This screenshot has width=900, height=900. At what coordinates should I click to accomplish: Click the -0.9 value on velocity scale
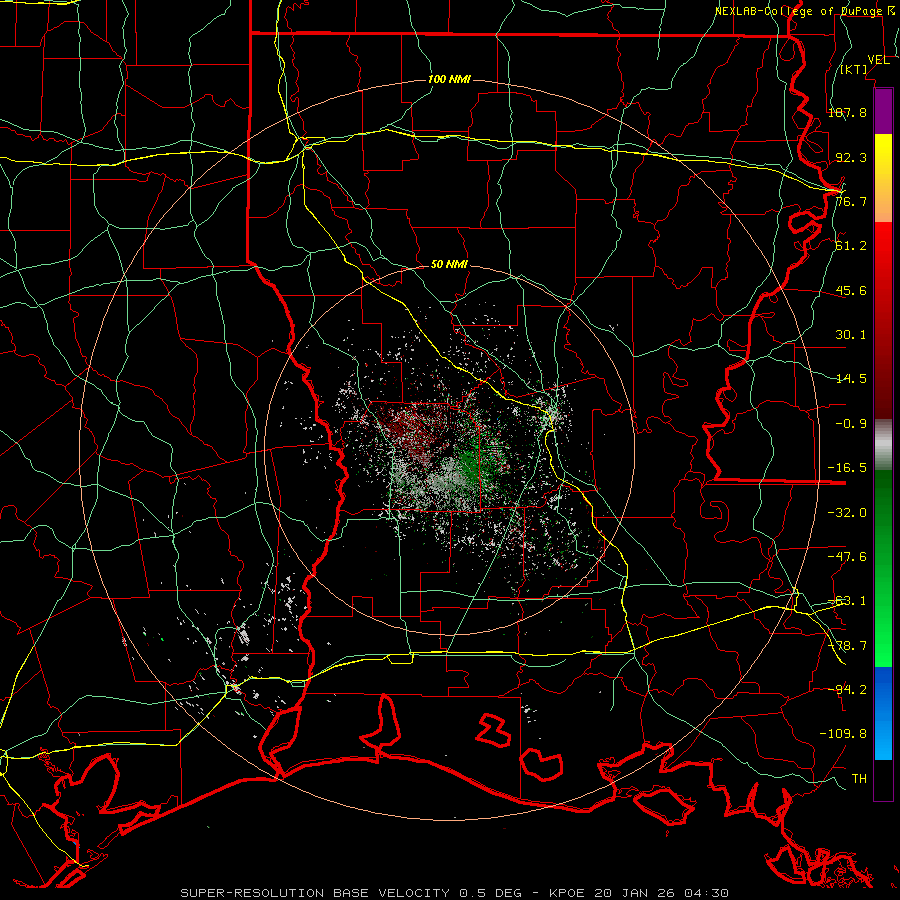(851, 424)
